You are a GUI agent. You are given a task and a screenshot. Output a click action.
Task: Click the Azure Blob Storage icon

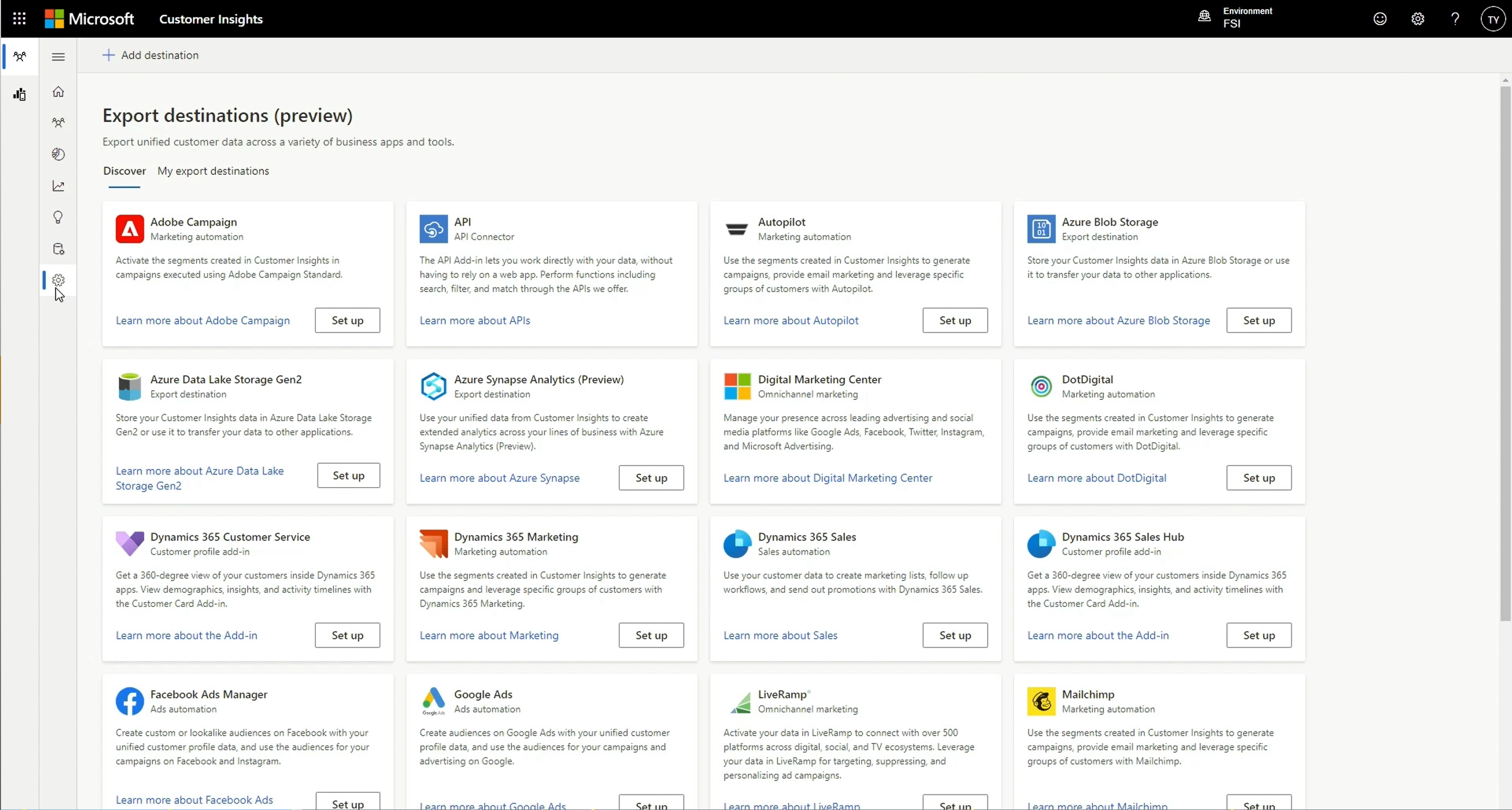[1041, 229]
